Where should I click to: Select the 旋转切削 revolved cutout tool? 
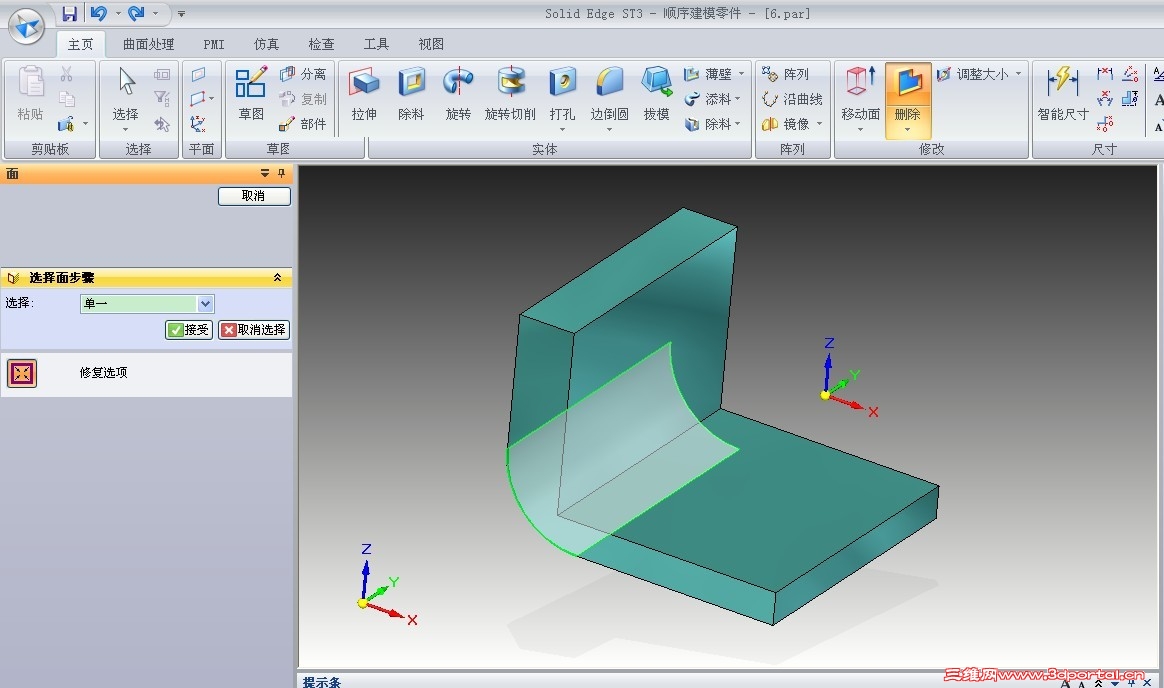pos(510,94)
